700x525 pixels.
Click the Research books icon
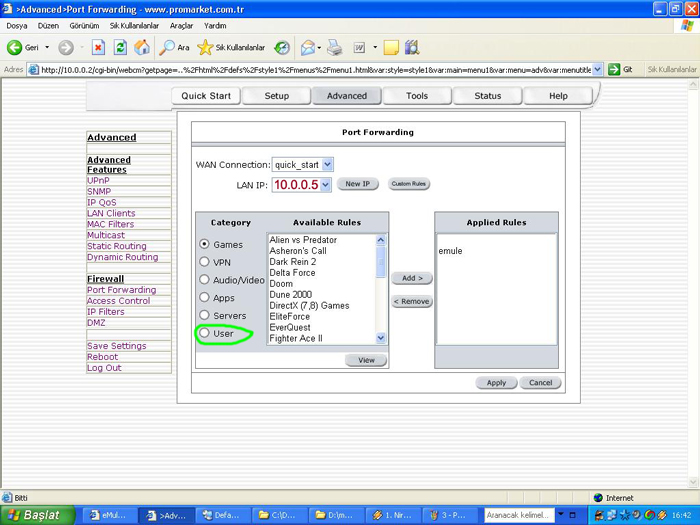[x=412, y=47]
